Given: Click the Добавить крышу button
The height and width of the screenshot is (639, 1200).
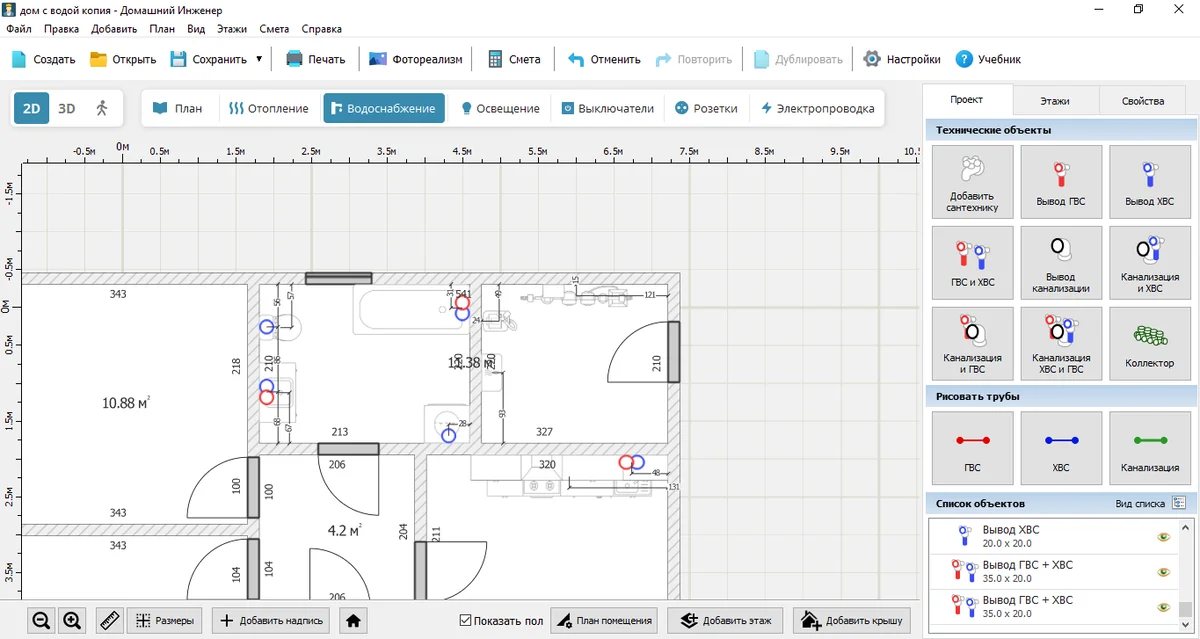Looking at the screenshot, I should (853, 620).
